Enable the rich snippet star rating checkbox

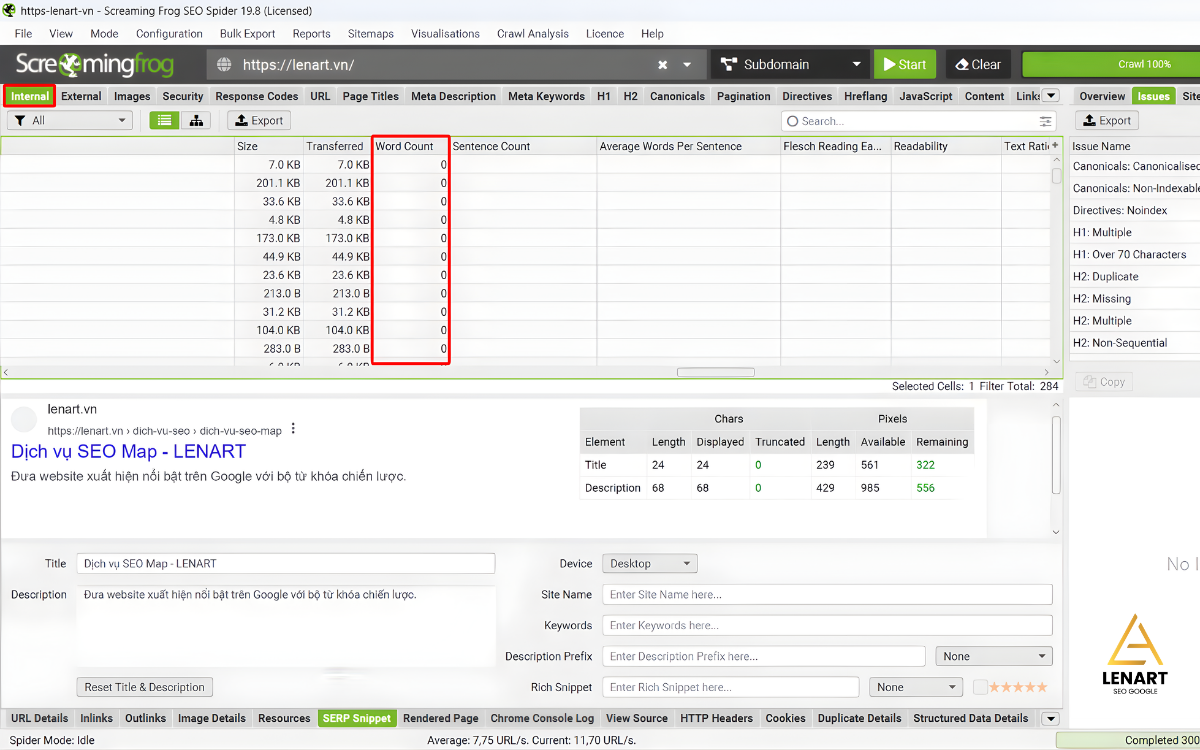point(980,687)
